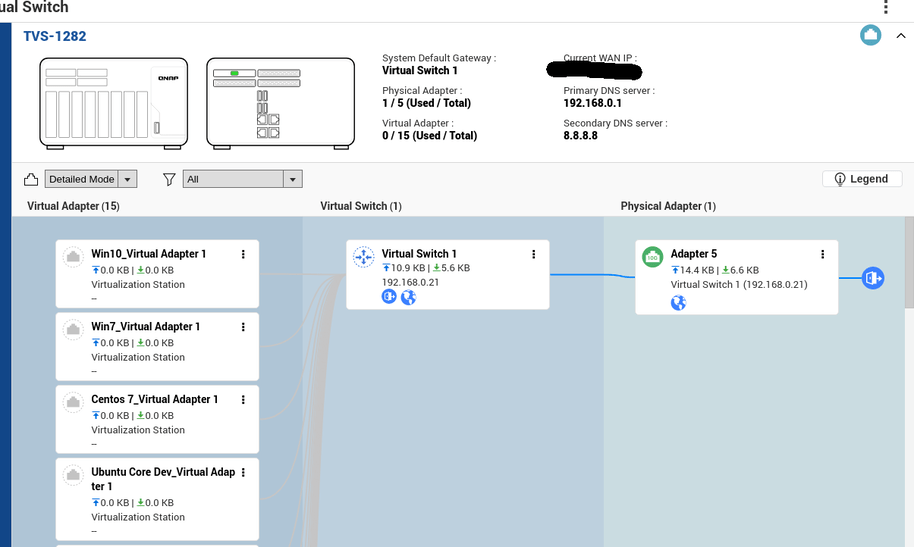The width and height of the screenshot is (914, 547).
Task: Collapse the TVS-1282 panel with the chevron
Action: 901,36
